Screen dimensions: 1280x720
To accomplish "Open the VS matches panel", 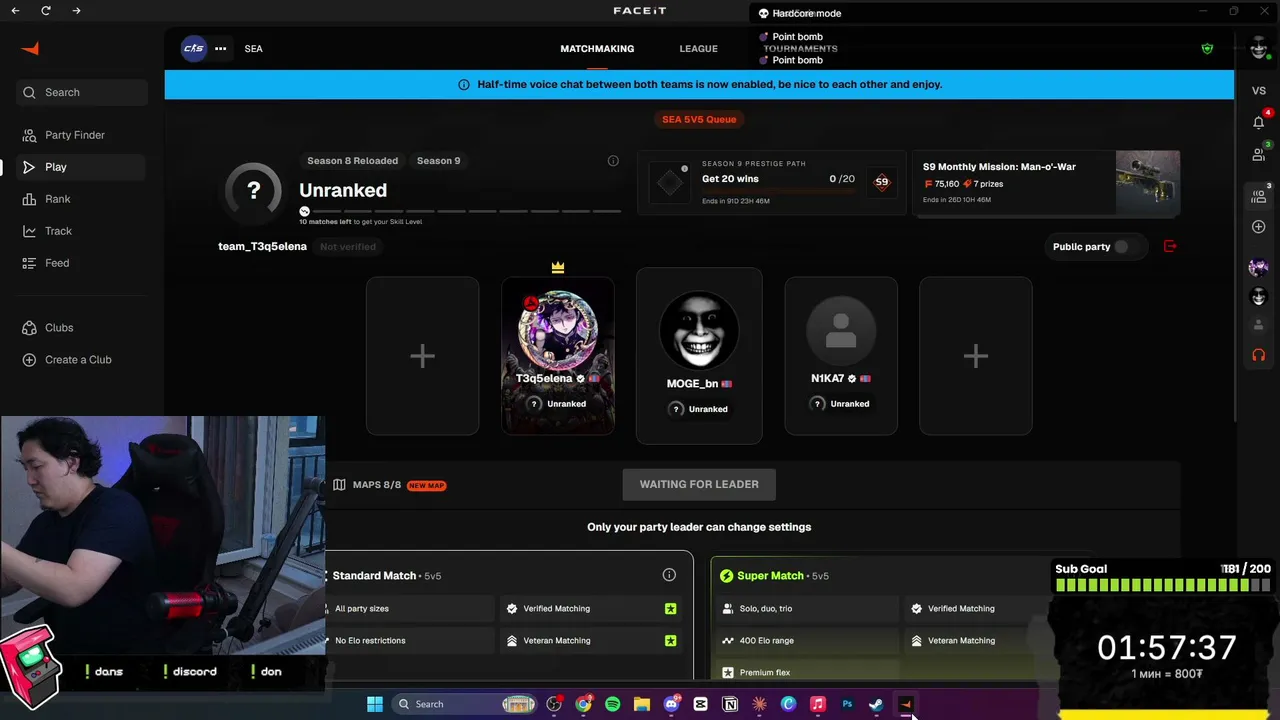I will tap(1259, 91).
